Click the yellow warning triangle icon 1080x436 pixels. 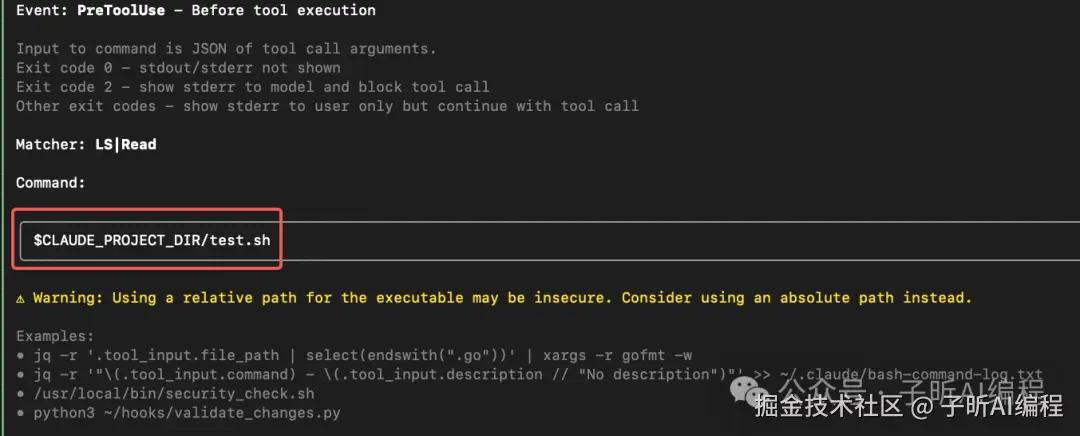coord(21,298)
